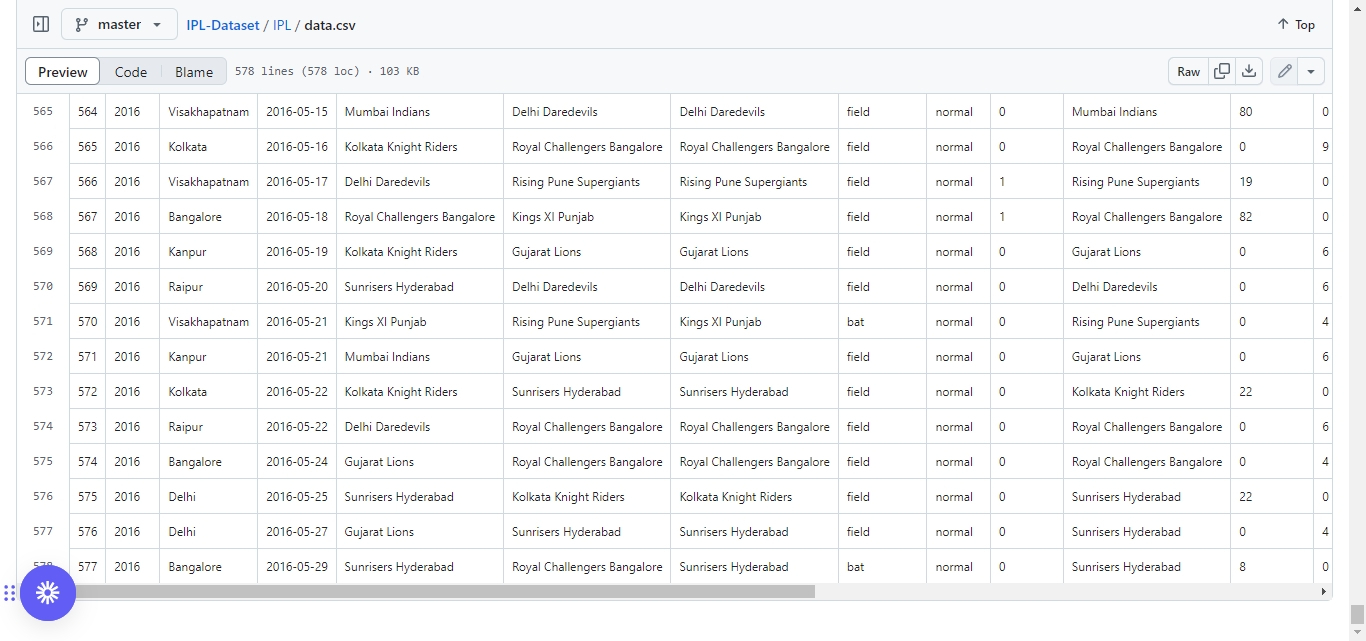
Task: Click date cell 2016-05-20
Action: (x=297, y=287)
